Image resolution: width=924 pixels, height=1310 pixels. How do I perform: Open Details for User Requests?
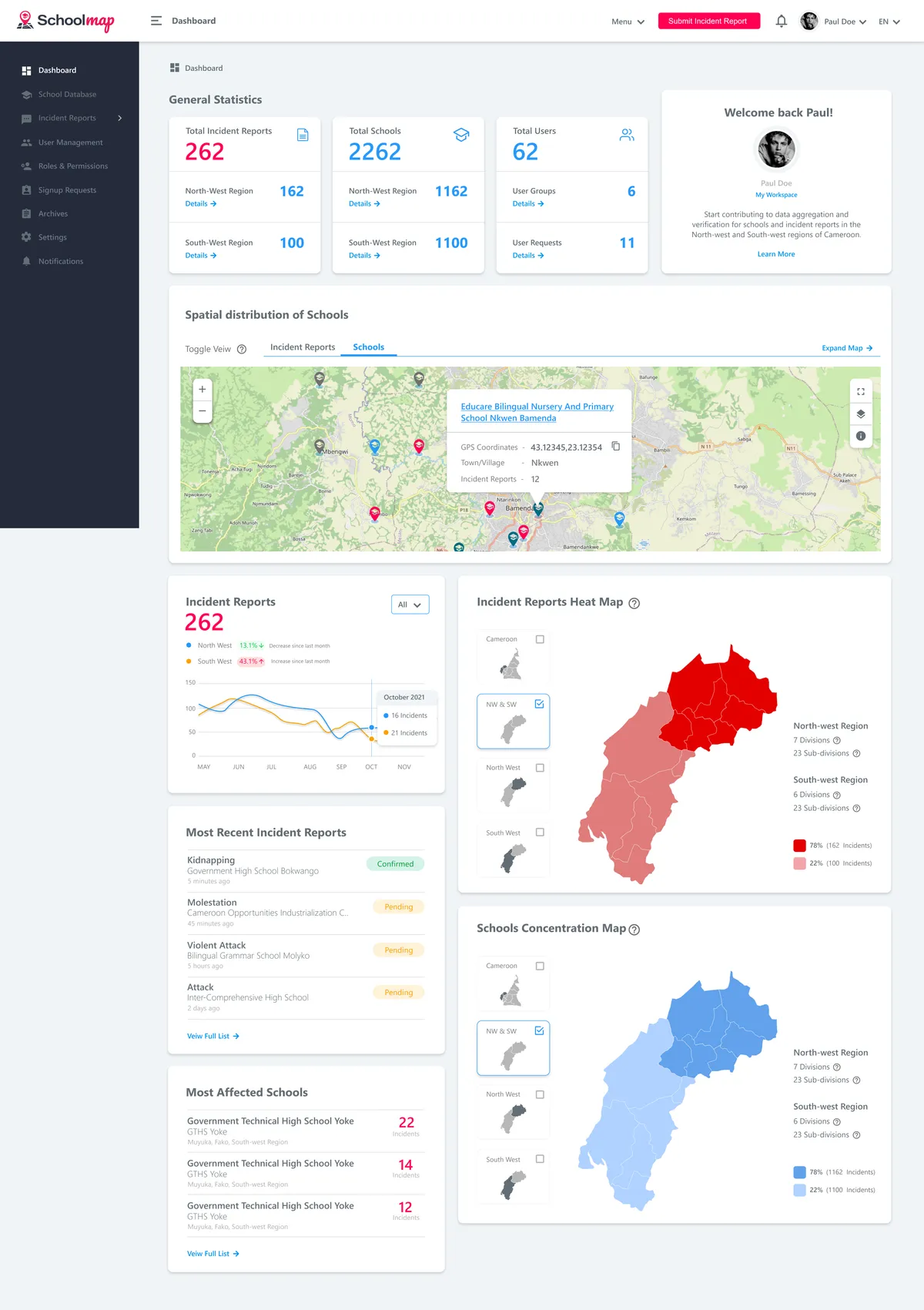pos(528,256)
